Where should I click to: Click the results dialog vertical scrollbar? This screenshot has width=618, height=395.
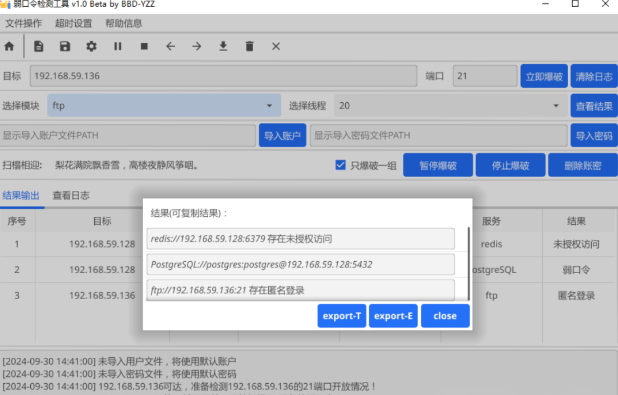468,263
